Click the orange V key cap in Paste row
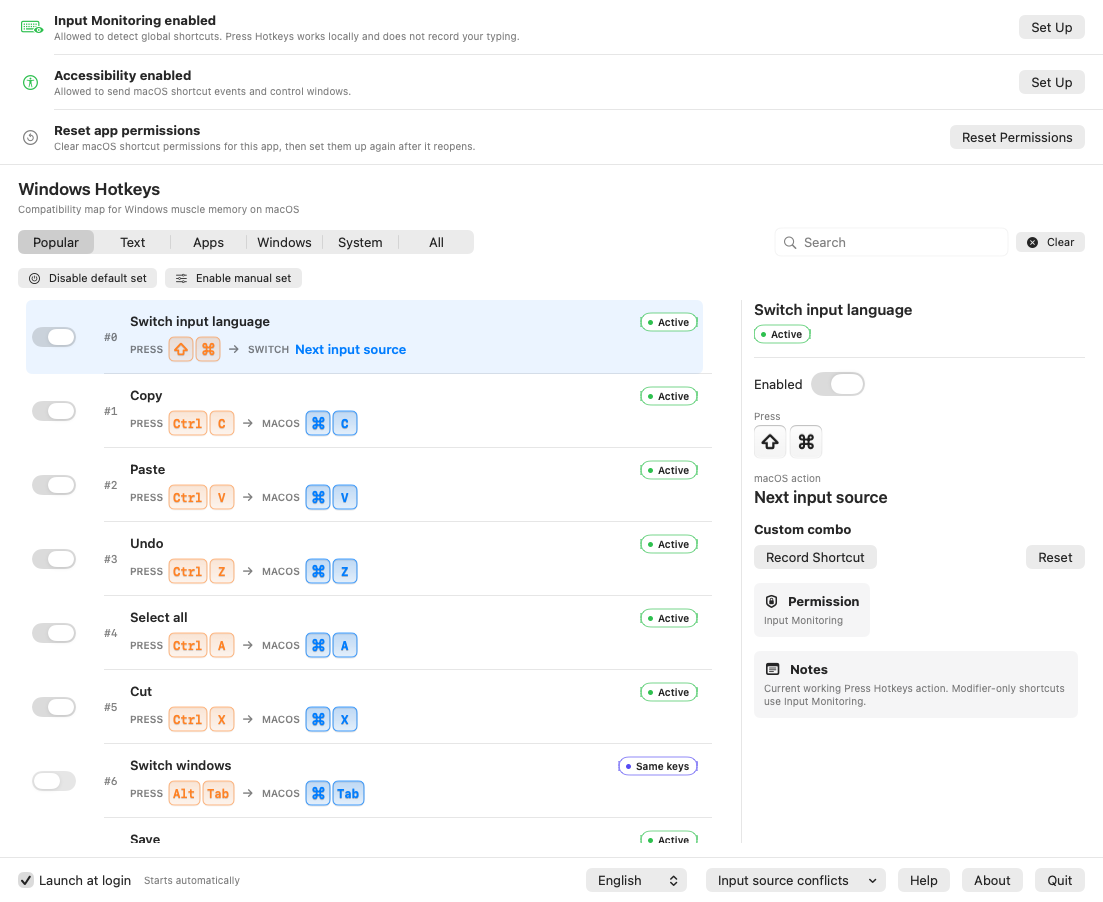This screenshot has width=1103, height=902. [222, 497]
